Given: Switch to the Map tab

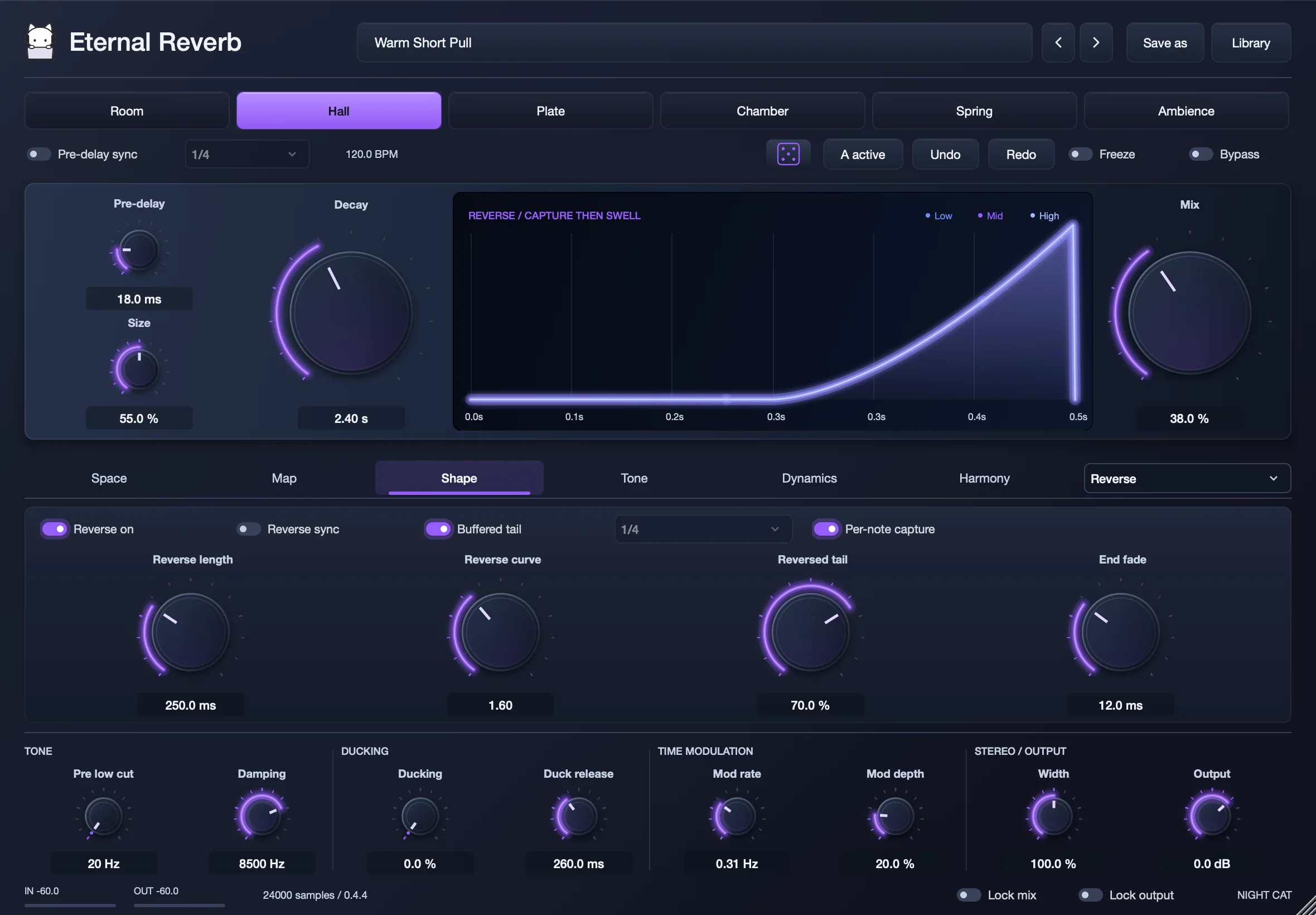Looking at the screenshot, I should (x=284, y=478).
